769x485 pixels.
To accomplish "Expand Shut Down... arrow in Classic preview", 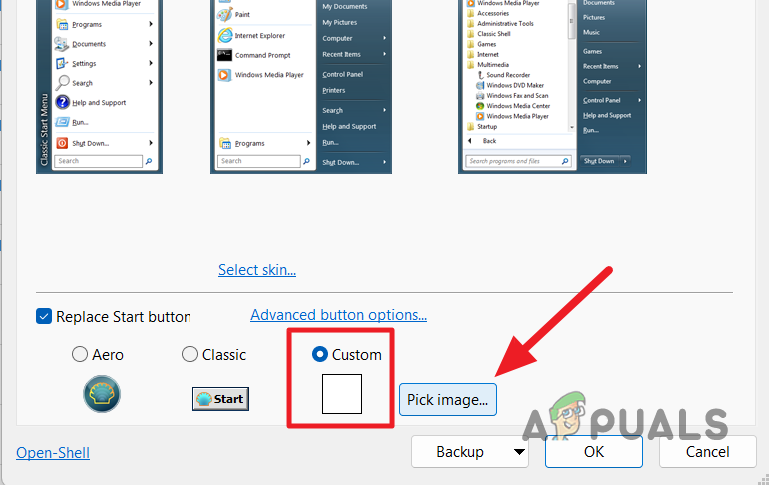I will coord(151,143).
